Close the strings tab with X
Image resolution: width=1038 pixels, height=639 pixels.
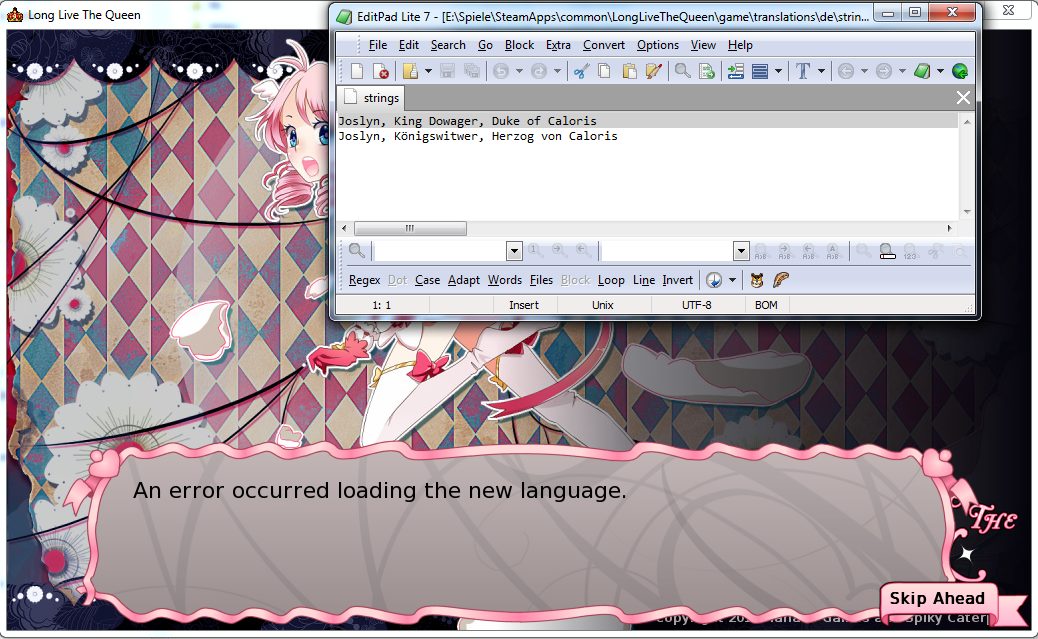tap(963, 98)
